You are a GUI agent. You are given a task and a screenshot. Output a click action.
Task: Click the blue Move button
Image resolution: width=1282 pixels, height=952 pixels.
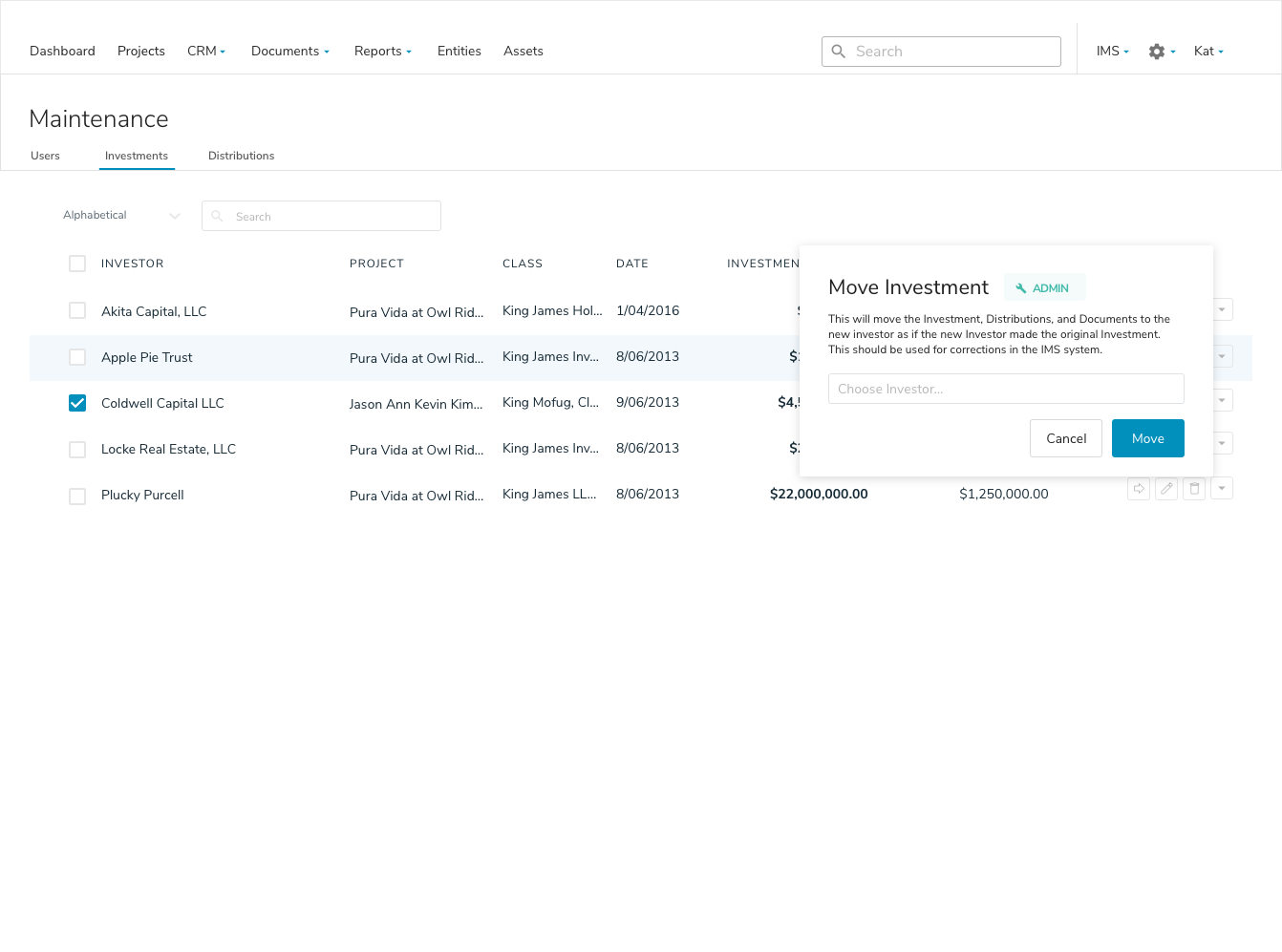click(1148, 438)
